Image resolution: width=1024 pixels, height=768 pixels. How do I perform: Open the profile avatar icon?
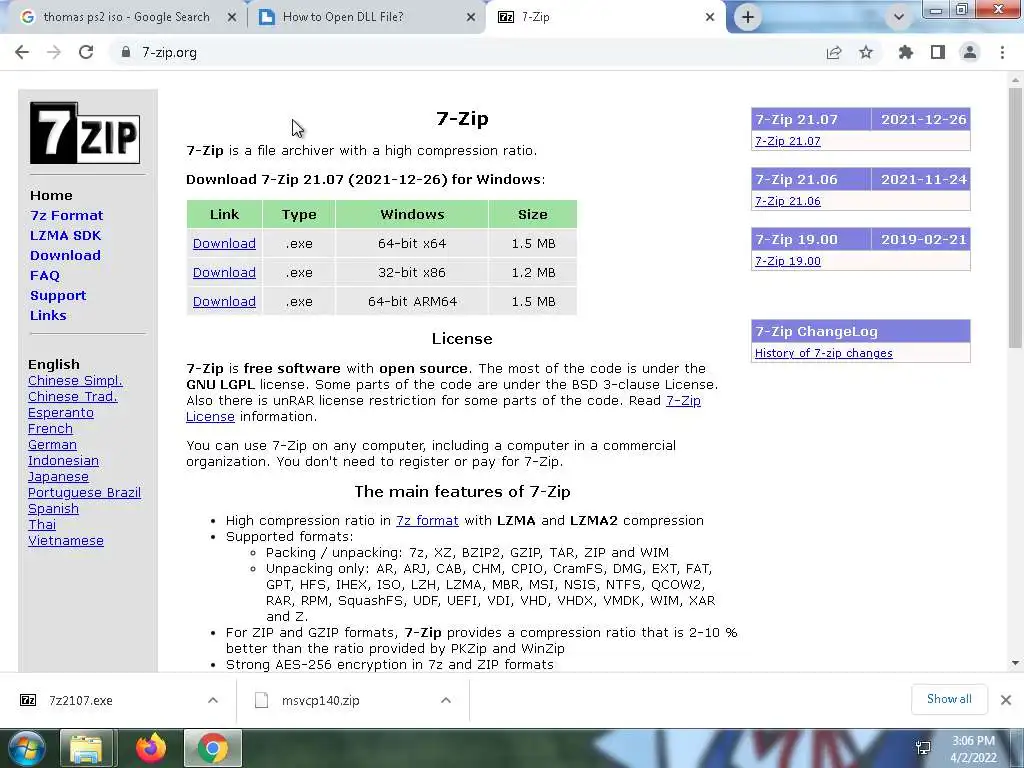tap(970, 52)
